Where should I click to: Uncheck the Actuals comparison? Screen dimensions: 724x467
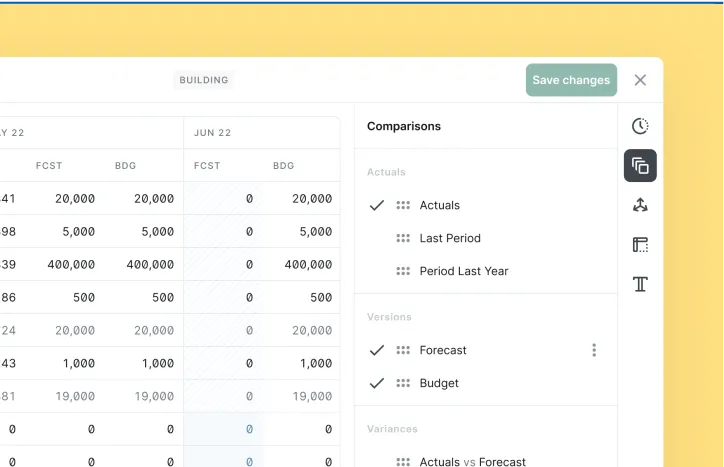coord(377,205)
